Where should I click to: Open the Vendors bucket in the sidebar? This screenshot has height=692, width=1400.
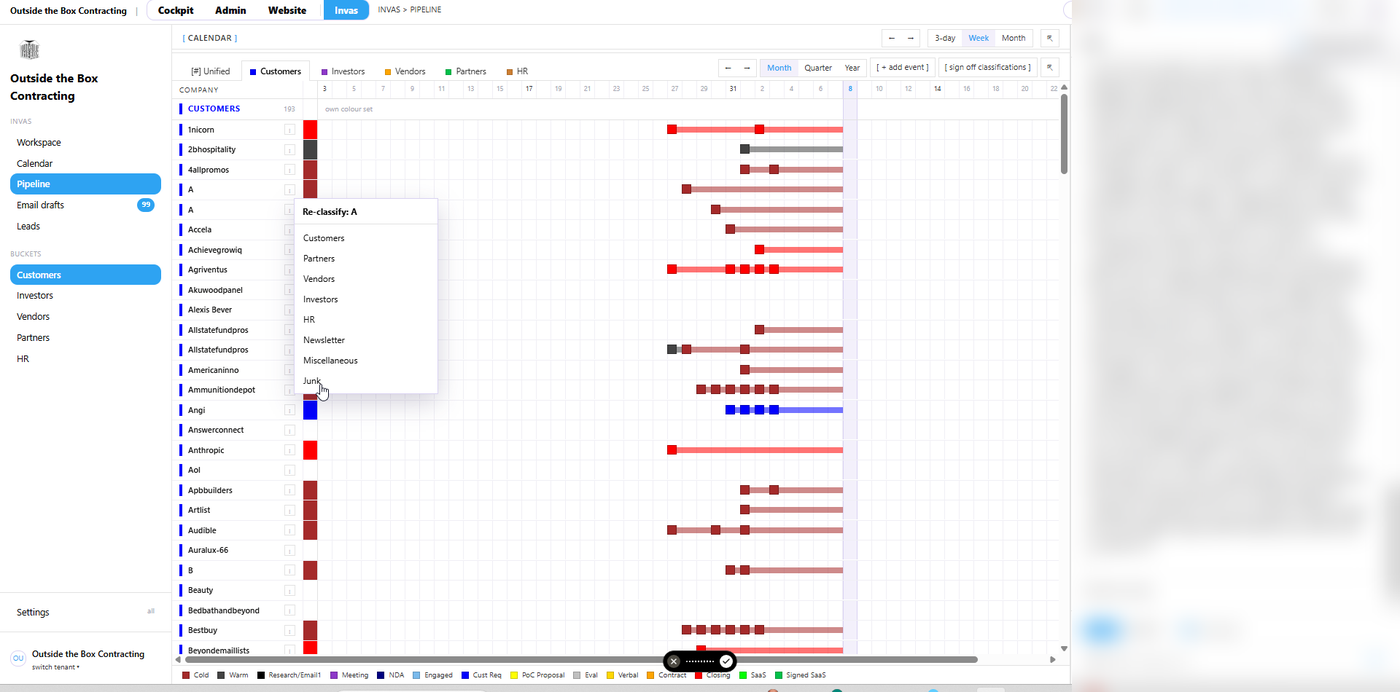pos(85,317)
